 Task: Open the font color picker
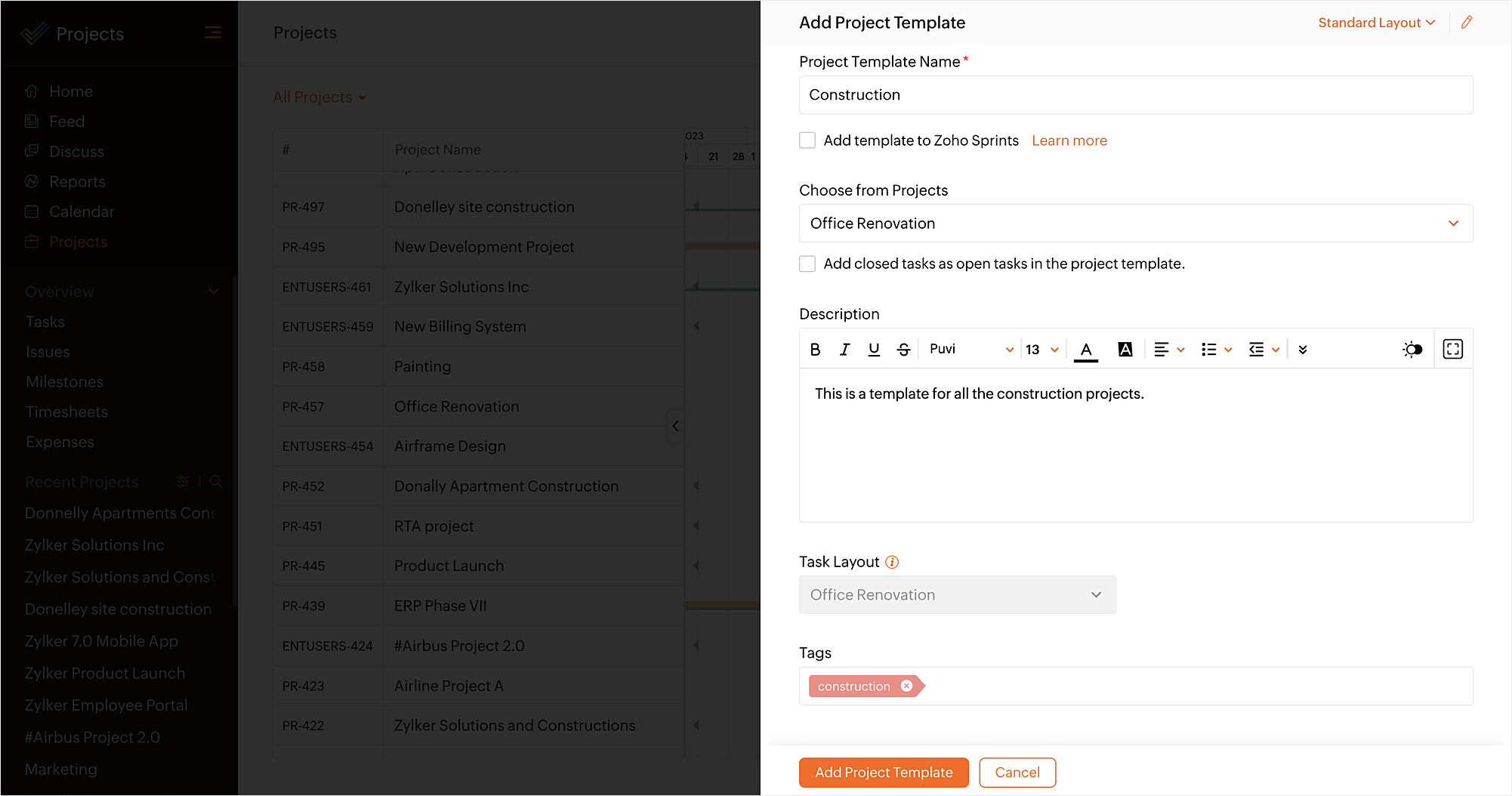pyautogui.click(x=1086, y=349)
